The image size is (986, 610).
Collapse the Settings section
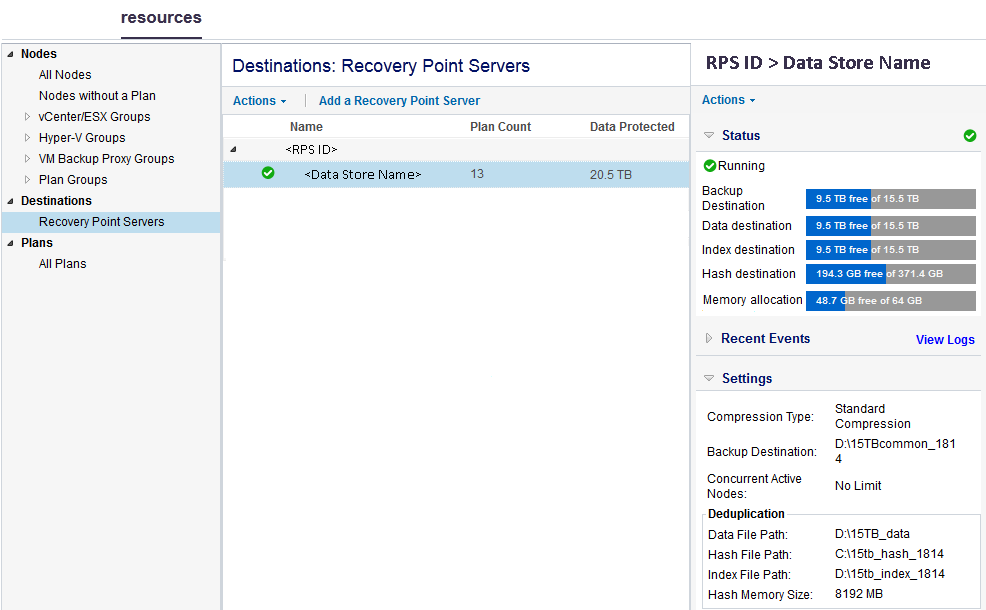pyautogui.click(x=709, y=379)
